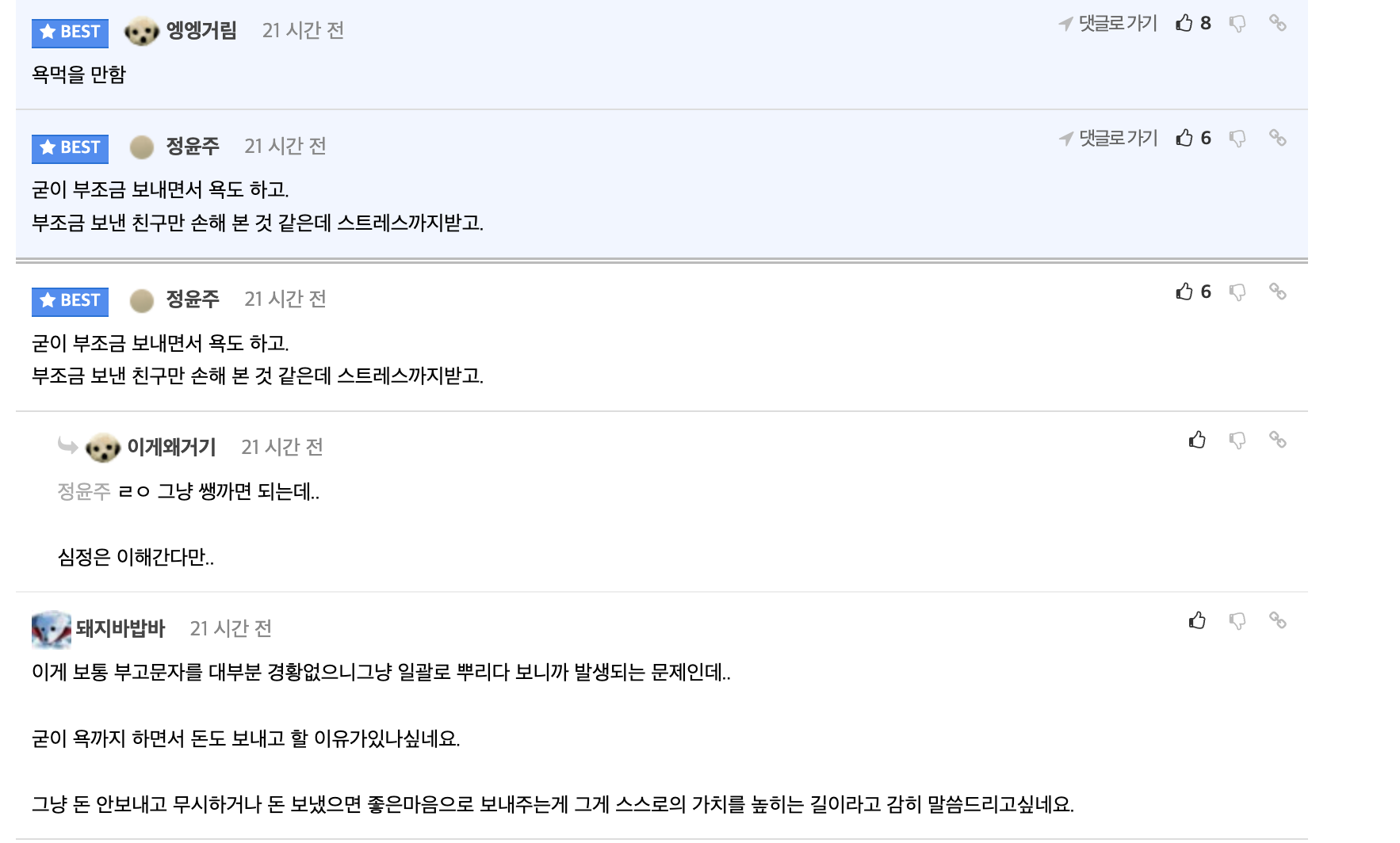Image resolution: width=1400 pixels, height=843 pixels.
Task: Like 돼지바밥바's comment
Action: pyautogui.click(x=1197, y=620)
